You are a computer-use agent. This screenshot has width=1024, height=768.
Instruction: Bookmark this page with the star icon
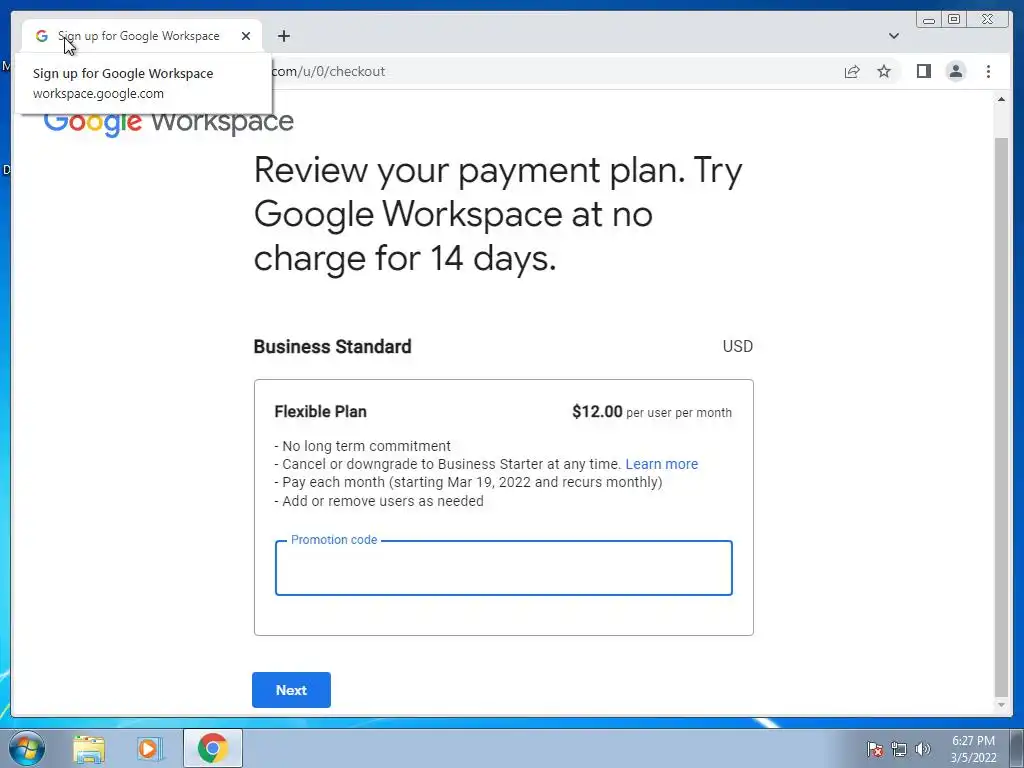coord(884,71)
